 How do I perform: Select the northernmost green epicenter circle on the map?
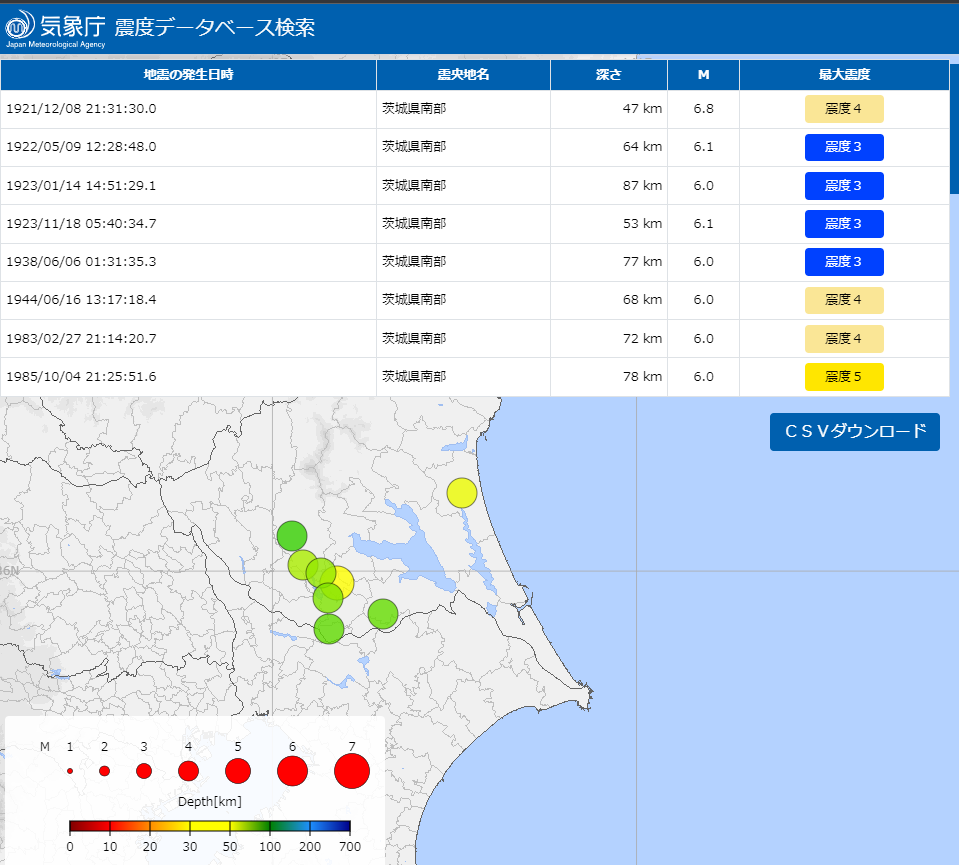click(291, 536)
